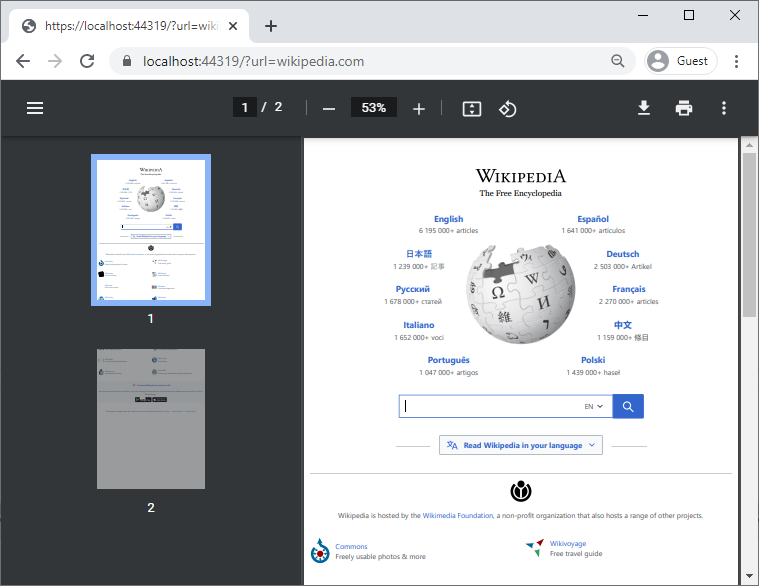This screenshot has height=586, width=759.
Task: Reload the browser page
Action: (87, 61)
